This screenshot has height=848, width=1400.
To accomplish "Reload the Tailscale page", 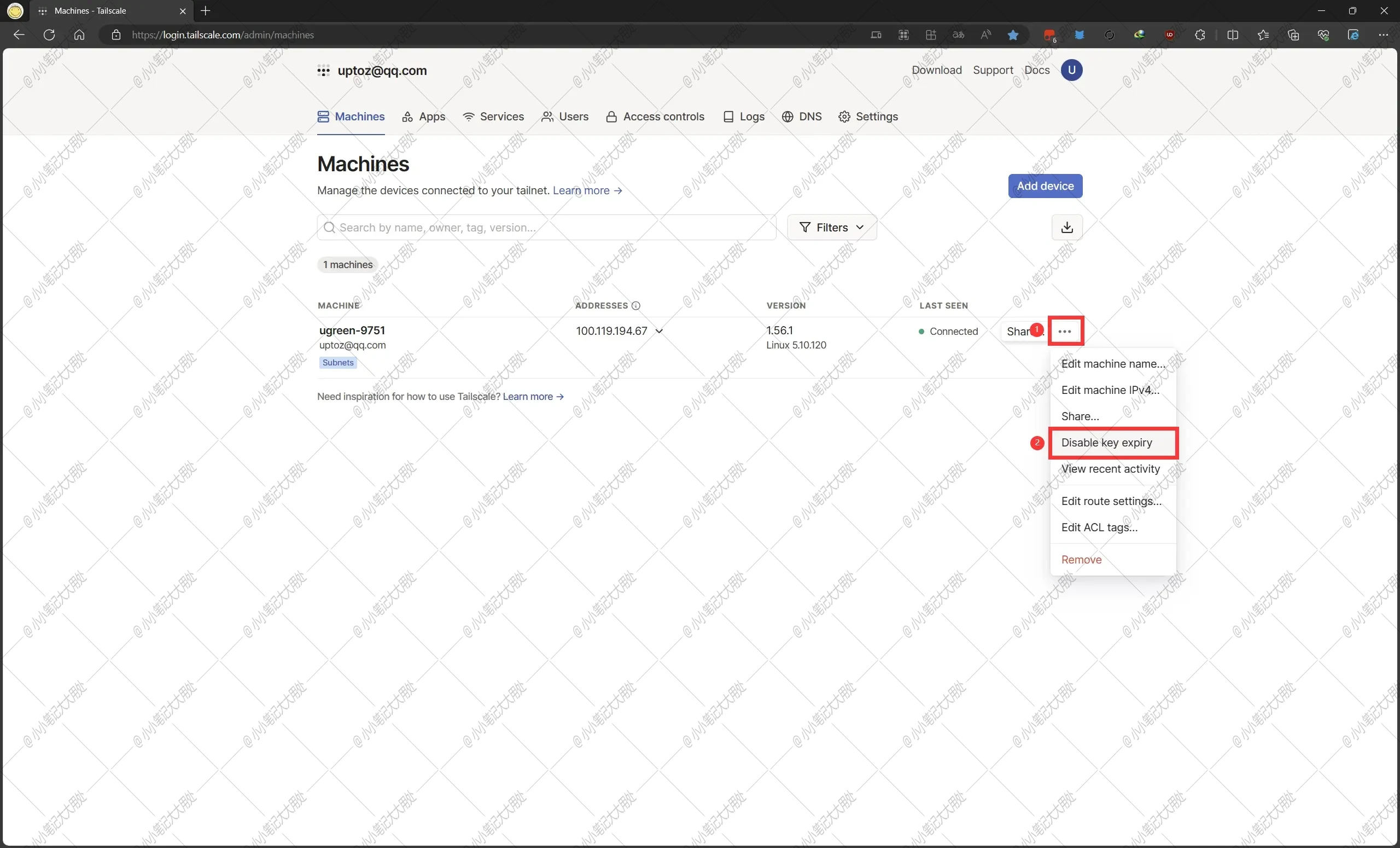I will 49,34.
